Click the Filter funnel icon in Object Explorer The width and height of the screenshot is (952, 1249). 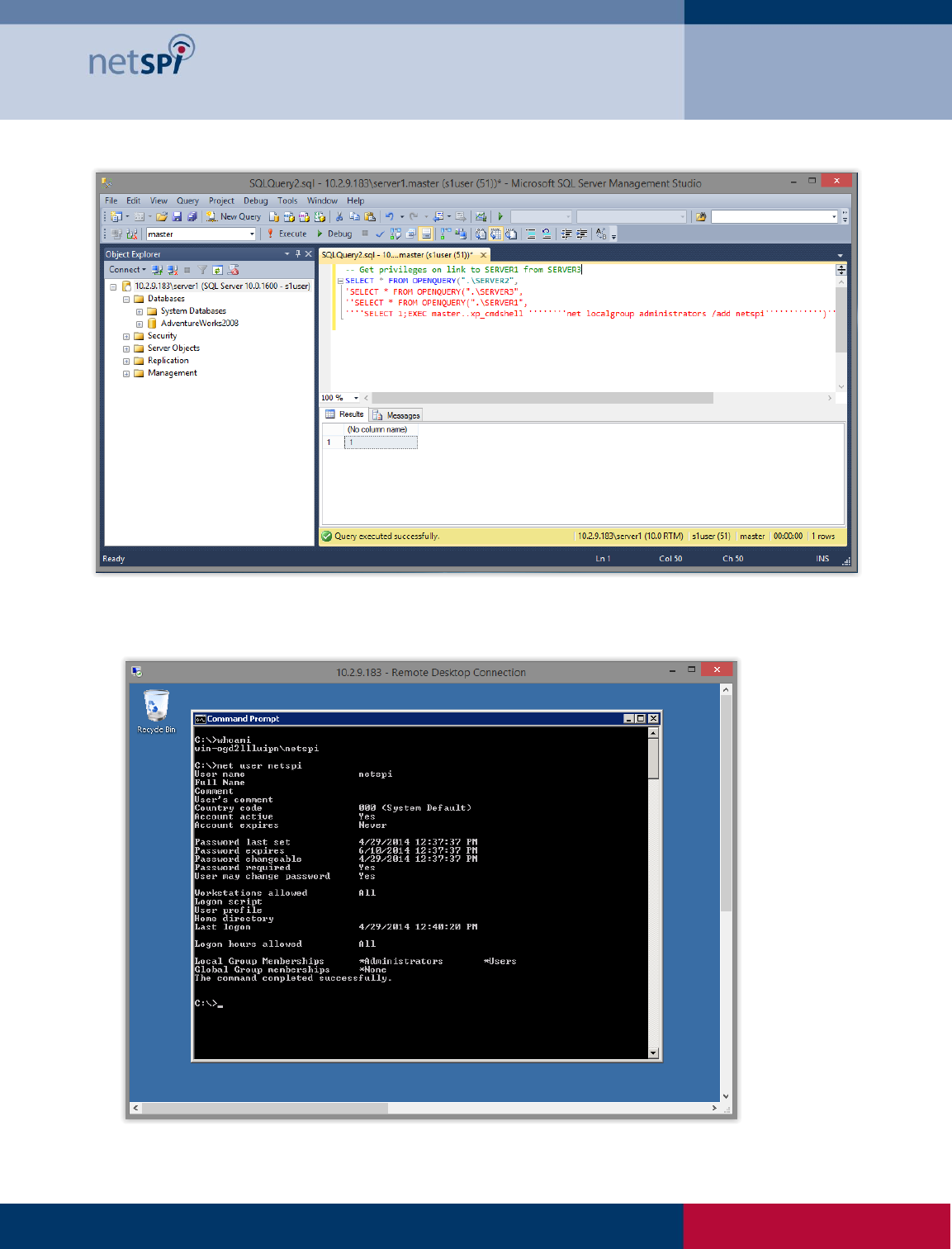(202, 269)
